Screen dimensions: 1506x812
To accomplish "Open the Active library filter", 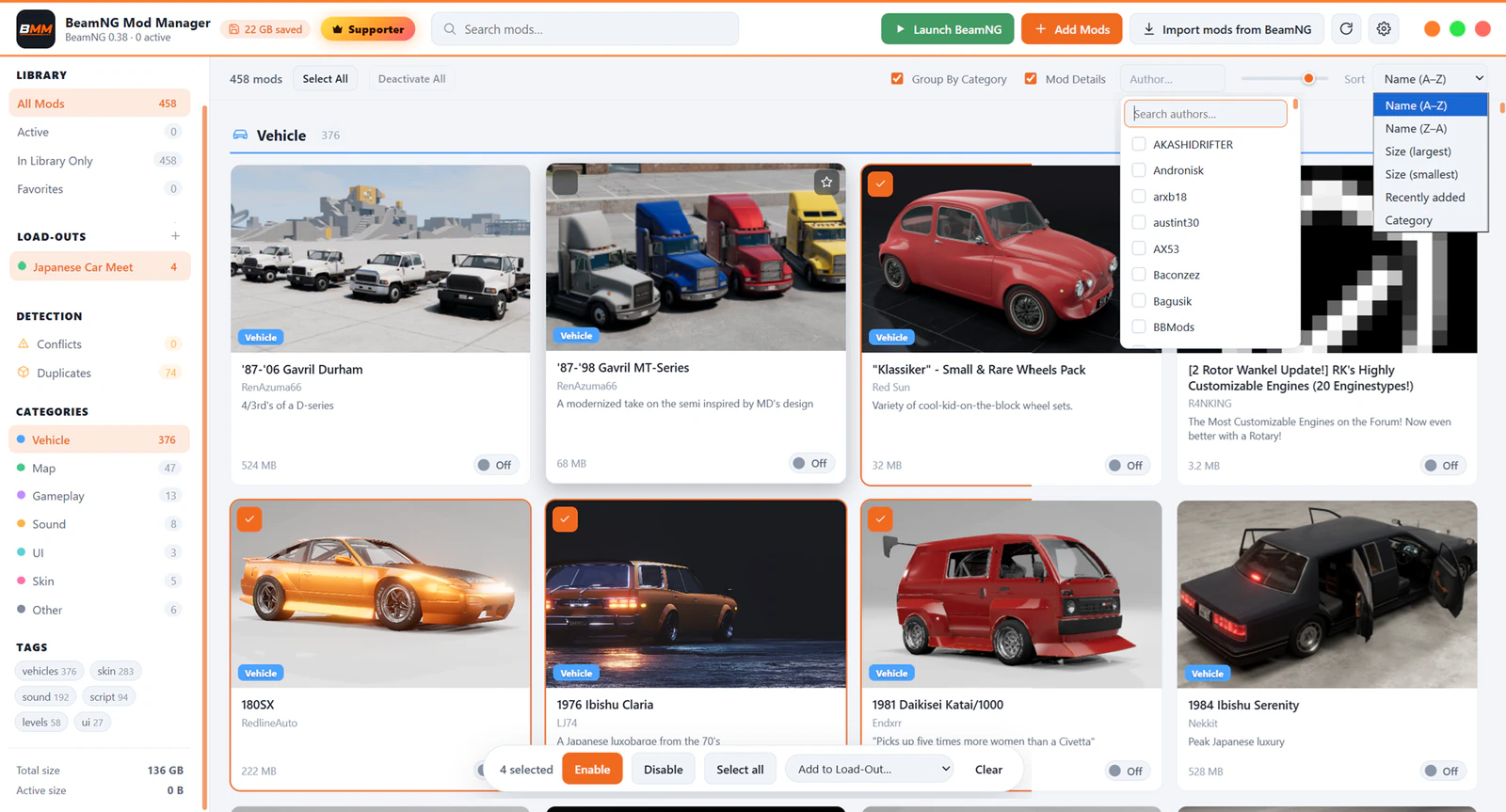I will click(100, 132).
